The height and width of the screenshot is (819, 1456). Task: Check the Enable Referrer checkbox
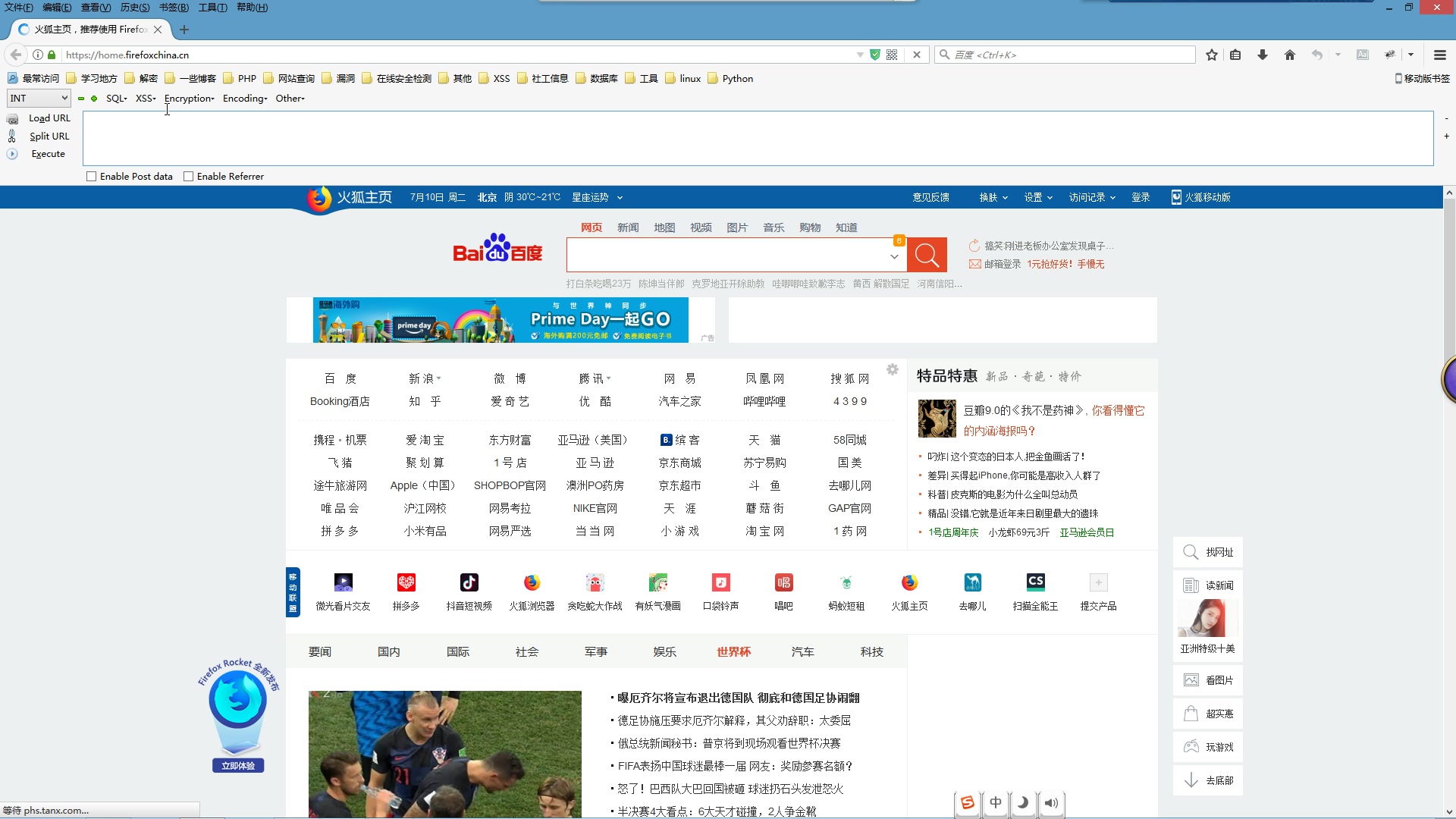click(189, 176)
